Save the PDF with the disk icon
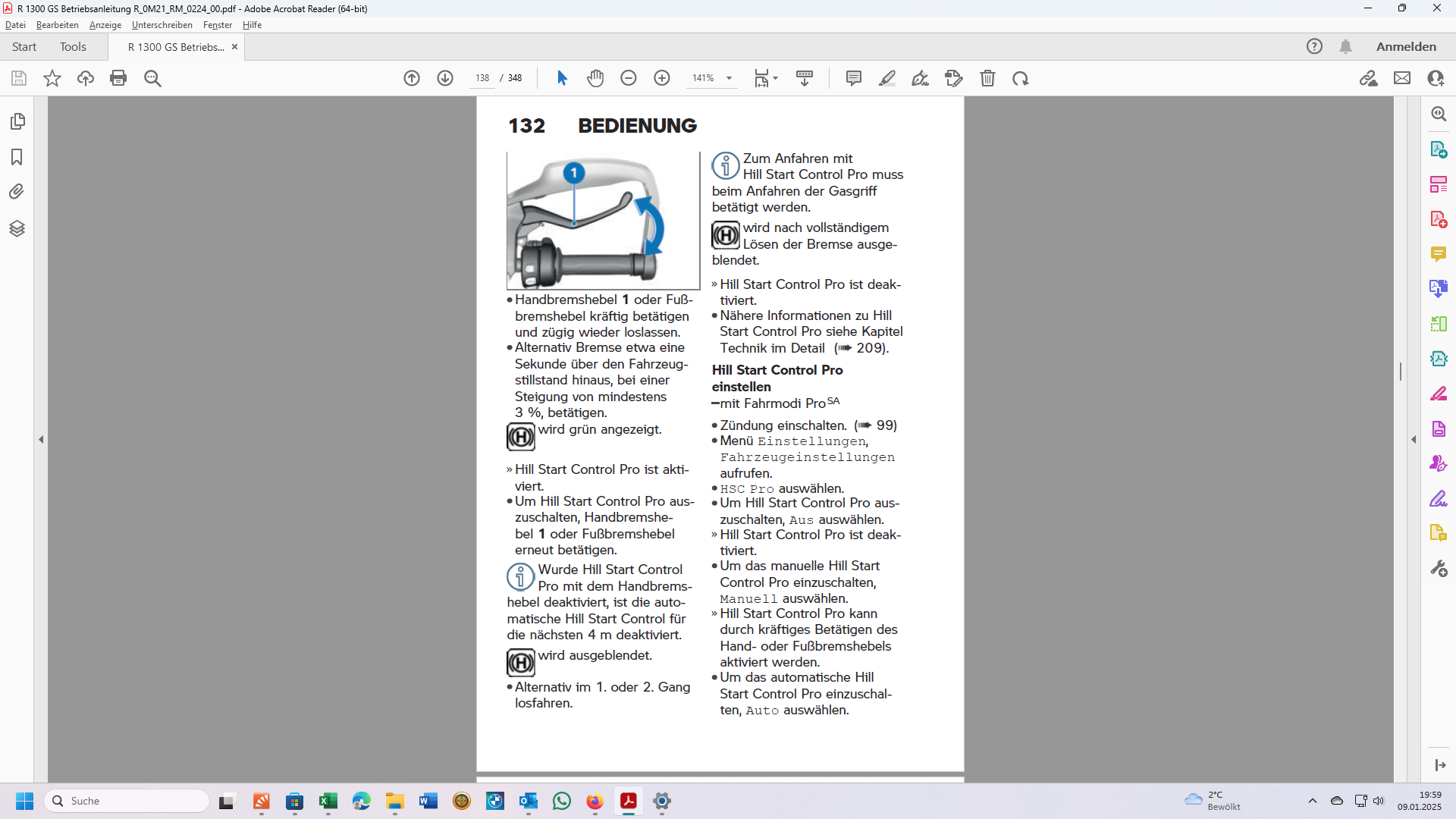The height and width of the screenshot is (819, 1456). pos(19,78)
